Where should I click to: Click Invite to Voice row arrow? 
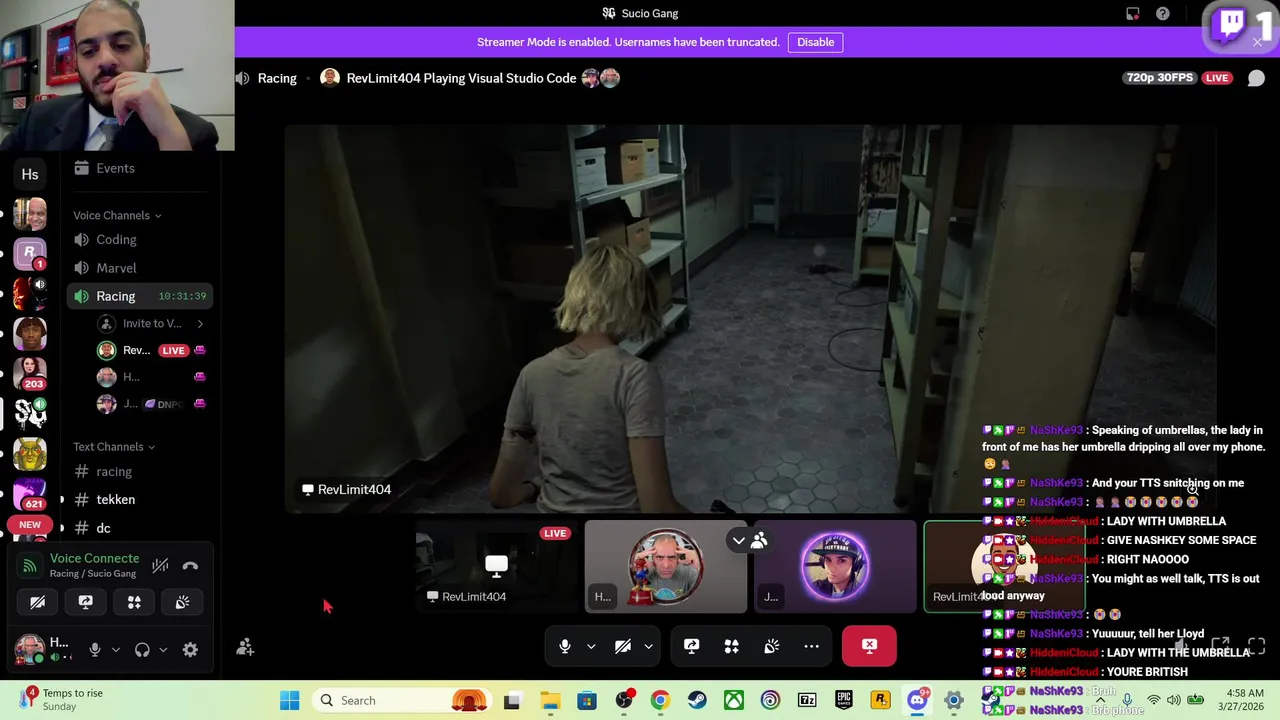200,323
